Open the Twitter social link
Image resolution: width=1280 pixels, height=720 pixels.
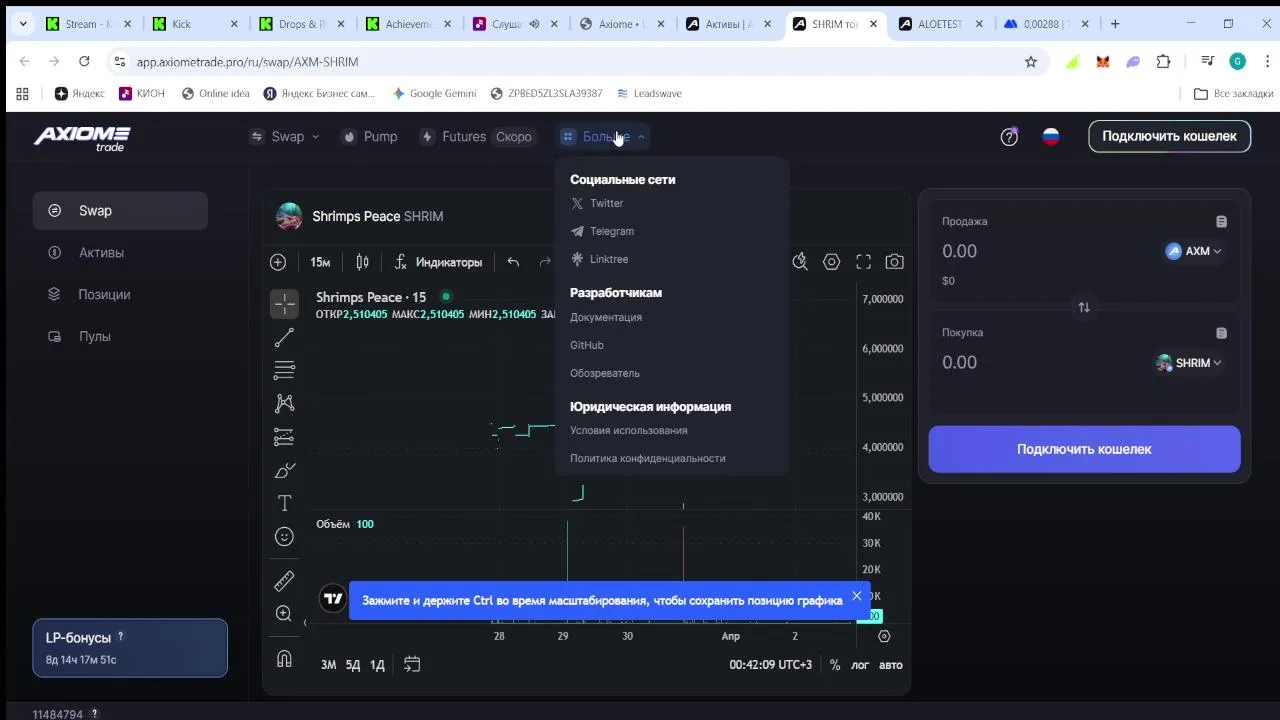click(597, 203)
